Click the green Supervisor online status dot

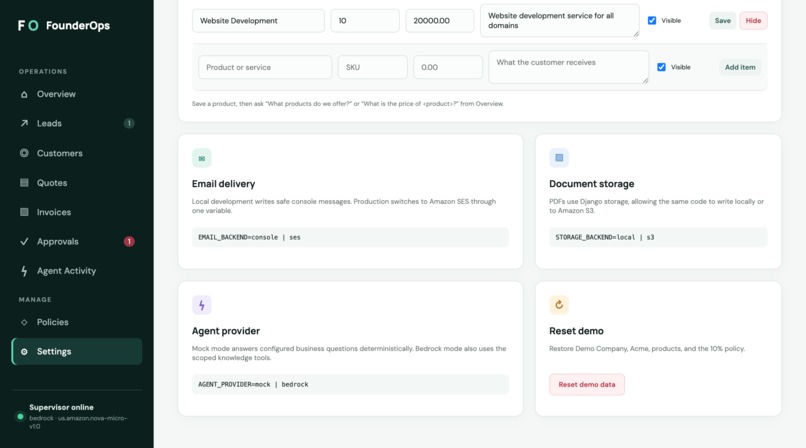click(21, 416)
